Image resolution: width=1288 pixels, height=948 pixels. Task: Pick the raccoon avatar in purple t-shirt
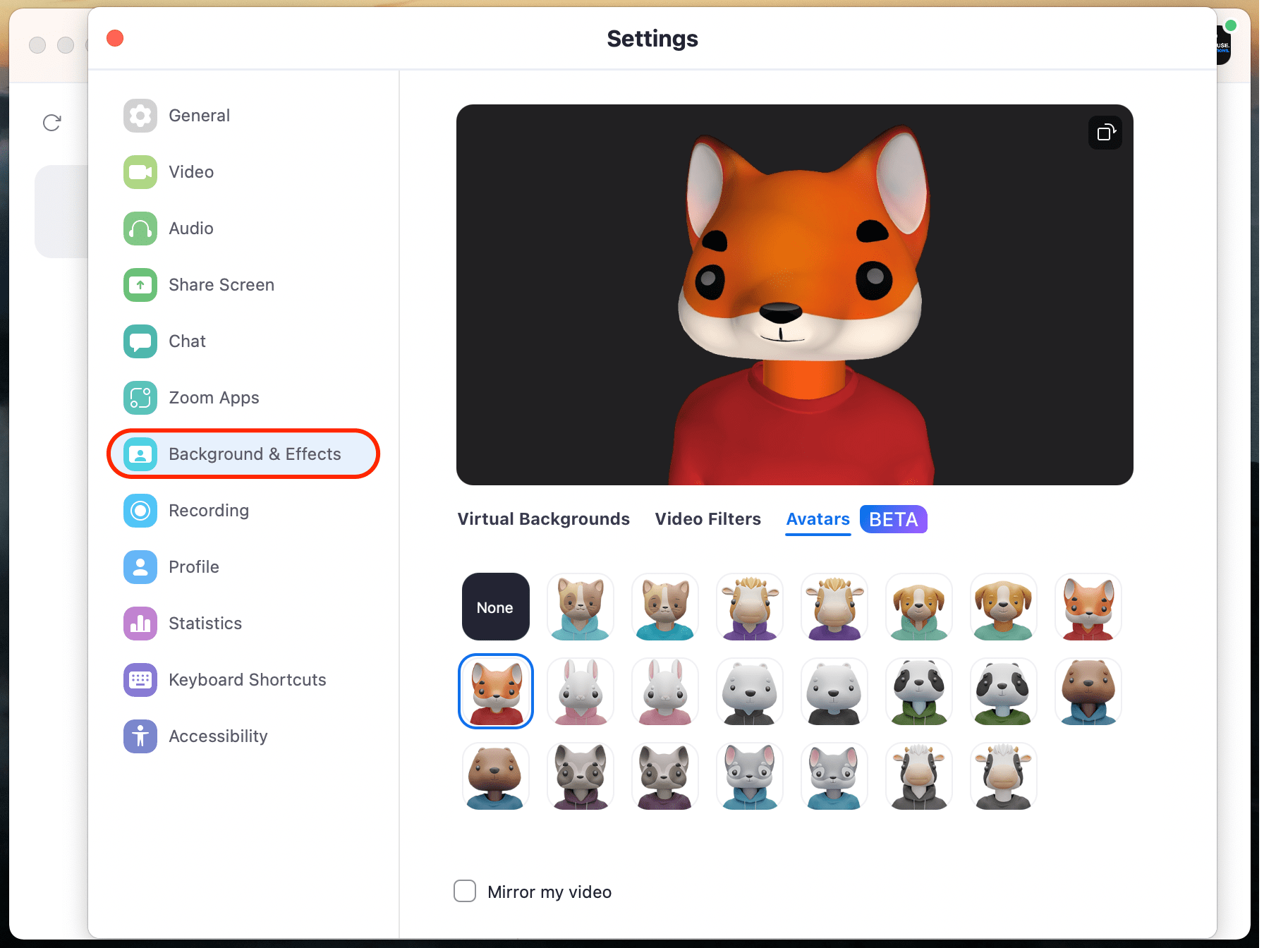pyautogui.click(x=665, y=776)
